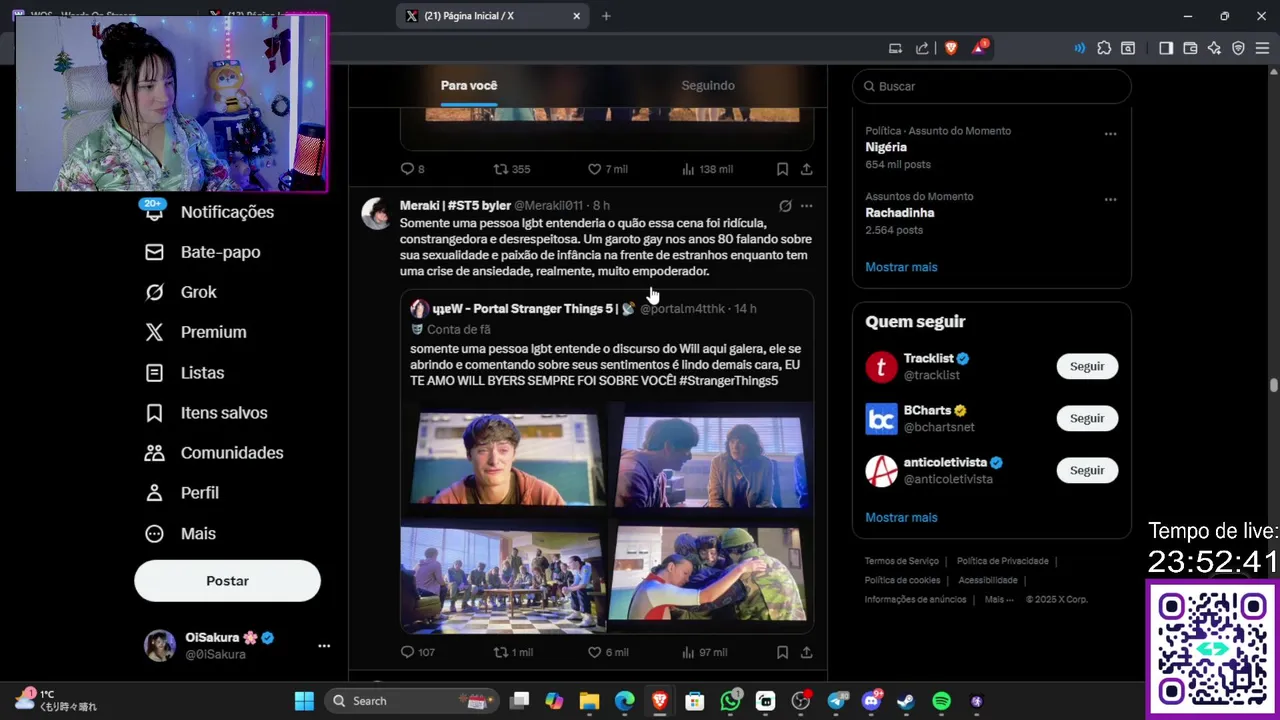Open a new browser tab
This screenshot has height=720, width=1280.
[606, 16]
